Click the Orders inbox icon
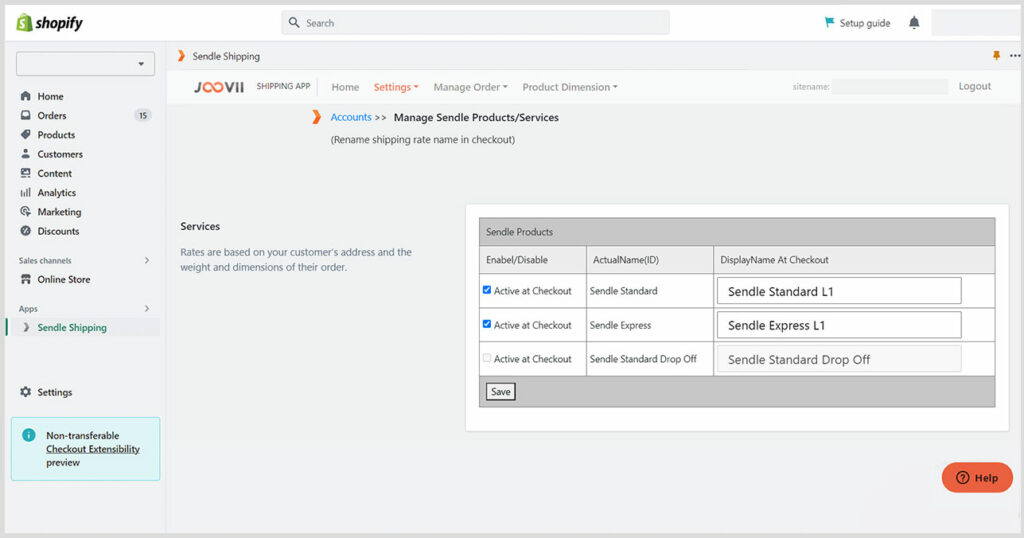The width and height of the screenshot is (1024, 538). pyautogui.click(x=25, y=115)
